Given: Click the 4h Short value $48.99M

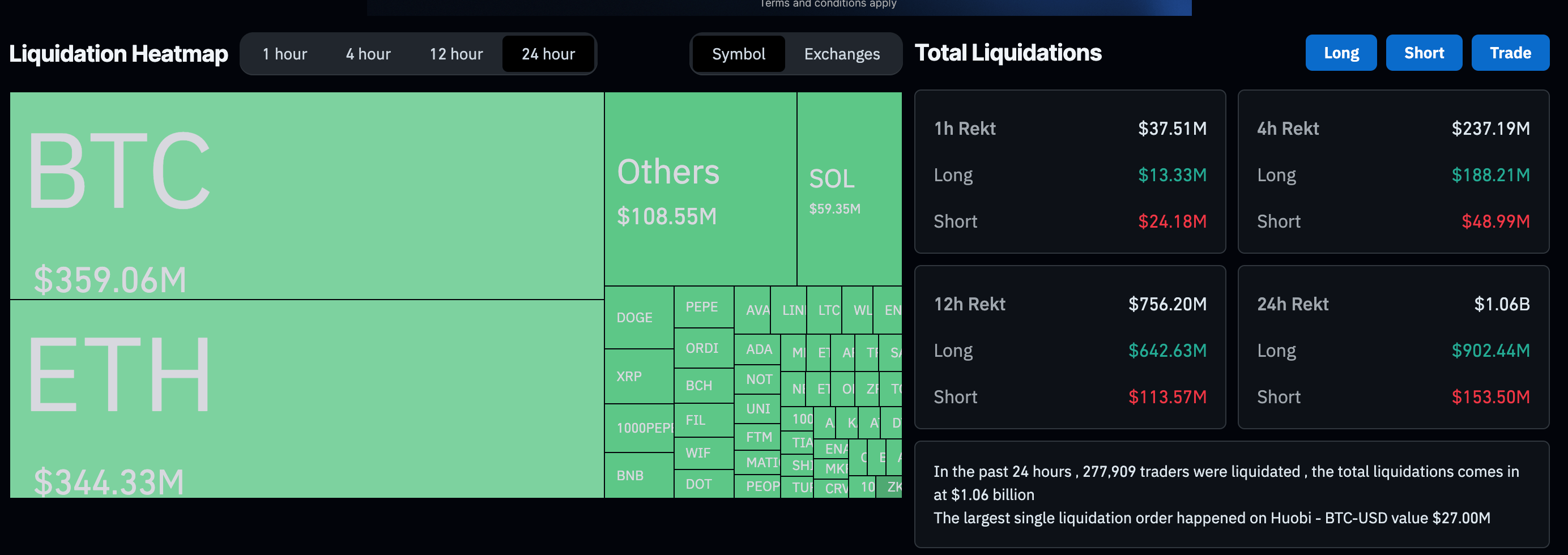Looking at the screenshot, I should pyautogui.click(x=1495, y=221).
